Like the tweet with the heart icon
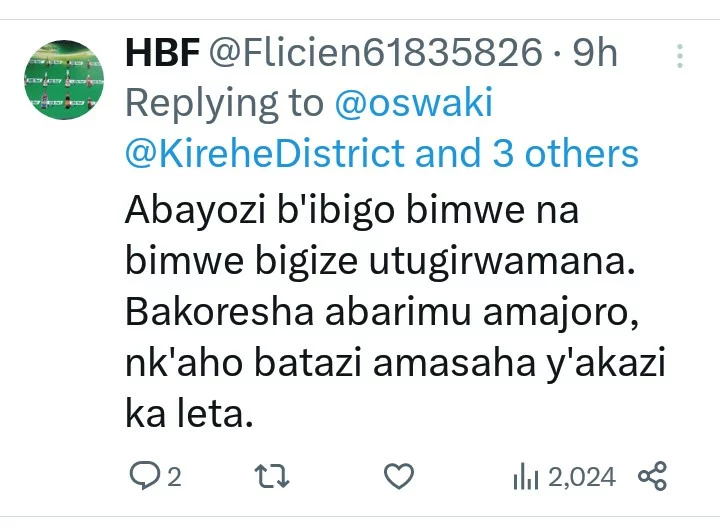The width and height of the screenshot is (720, 530). click(399, 476)
